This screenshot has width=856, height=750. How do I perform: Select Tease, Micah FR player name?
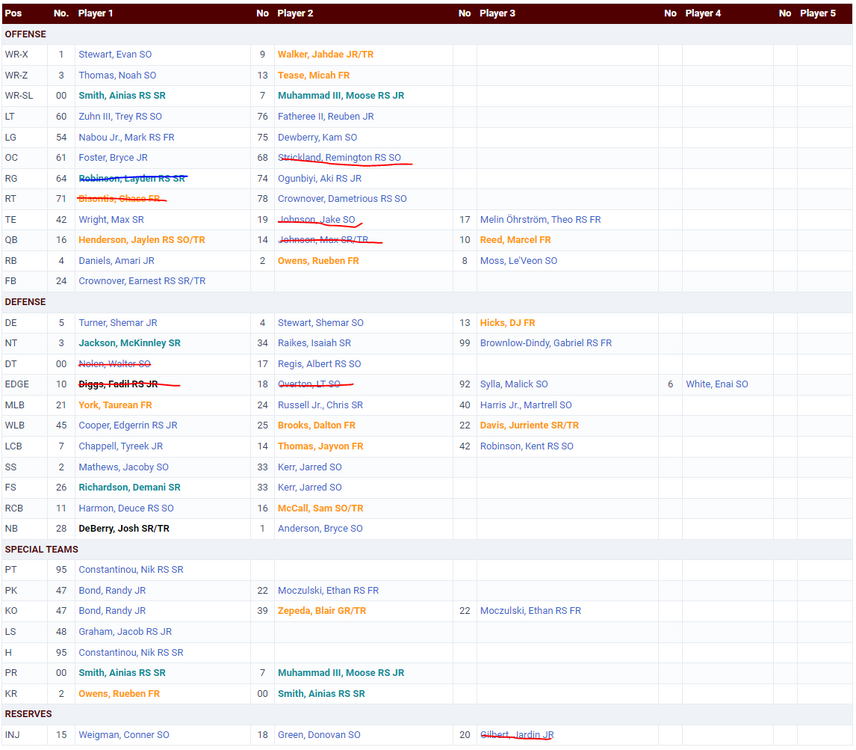313,76
